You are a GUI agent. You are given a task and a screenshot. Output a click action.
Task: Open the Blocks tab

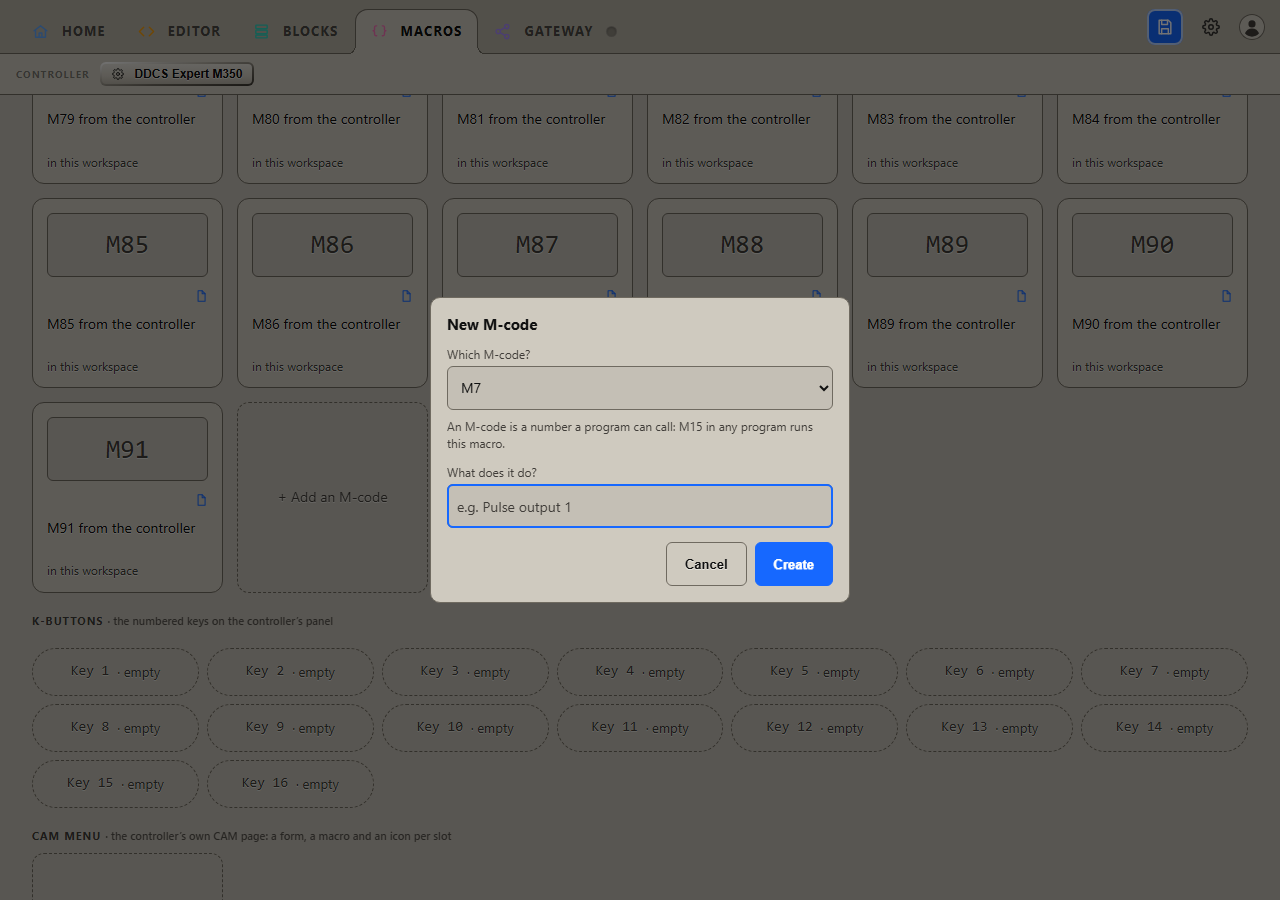296,31
